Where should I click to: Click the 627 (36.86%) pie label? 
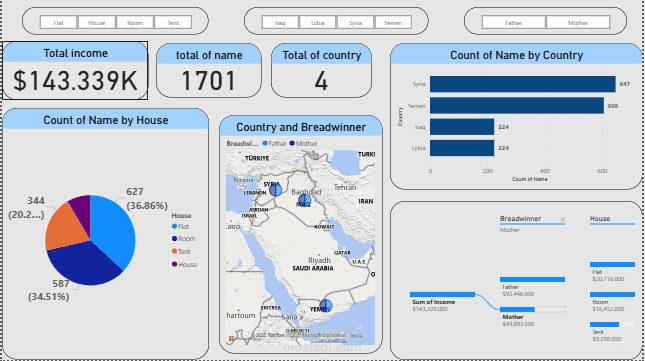pyautogui.click(x=147, y=199)
